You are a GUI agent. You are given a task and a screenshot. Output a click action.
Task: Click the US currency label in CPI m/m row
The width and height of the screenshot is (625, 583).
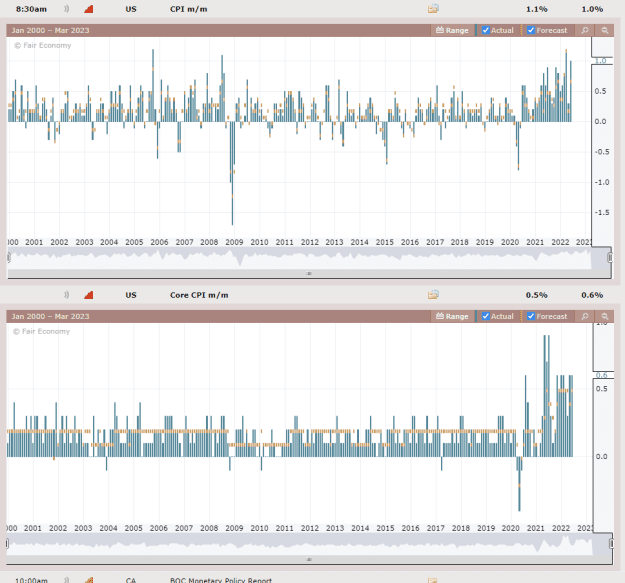coord(131,9)
